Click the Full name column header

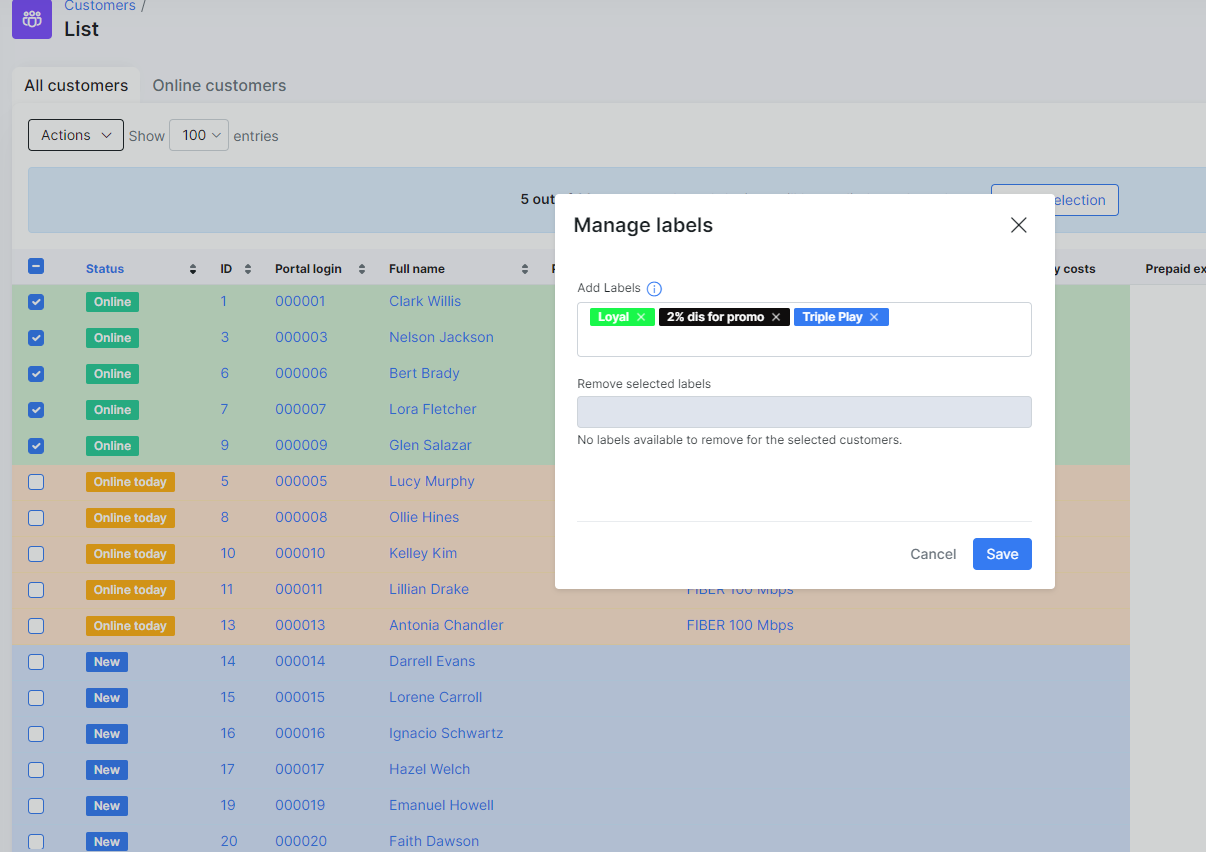(417, 269)
